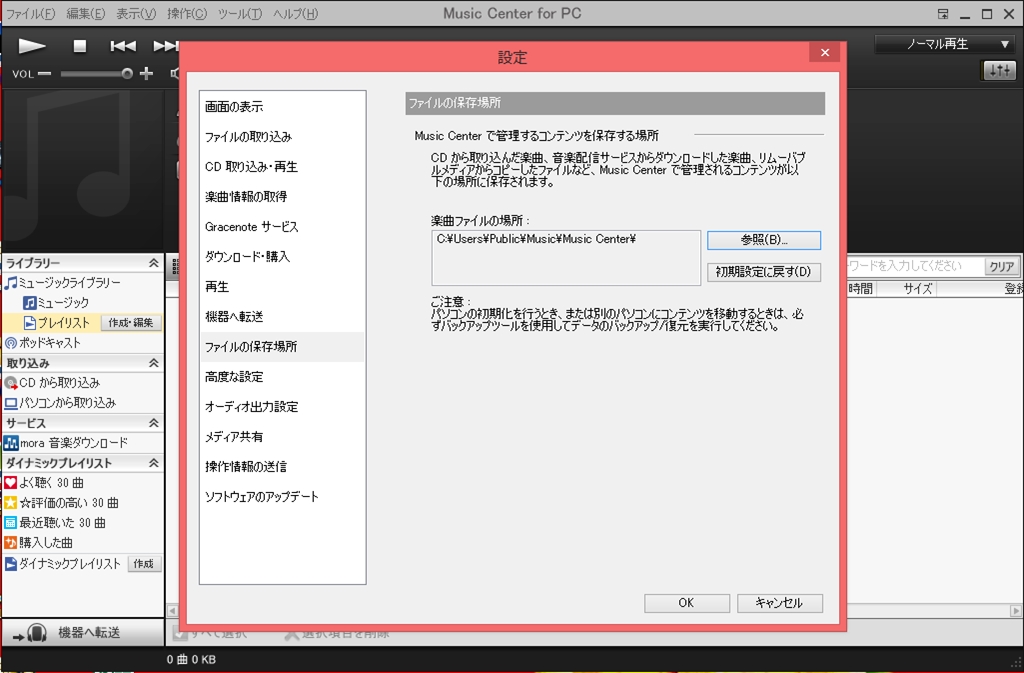Skip to previous track
Viewport: 1024px width, 673px height.
tap(123, 46)
